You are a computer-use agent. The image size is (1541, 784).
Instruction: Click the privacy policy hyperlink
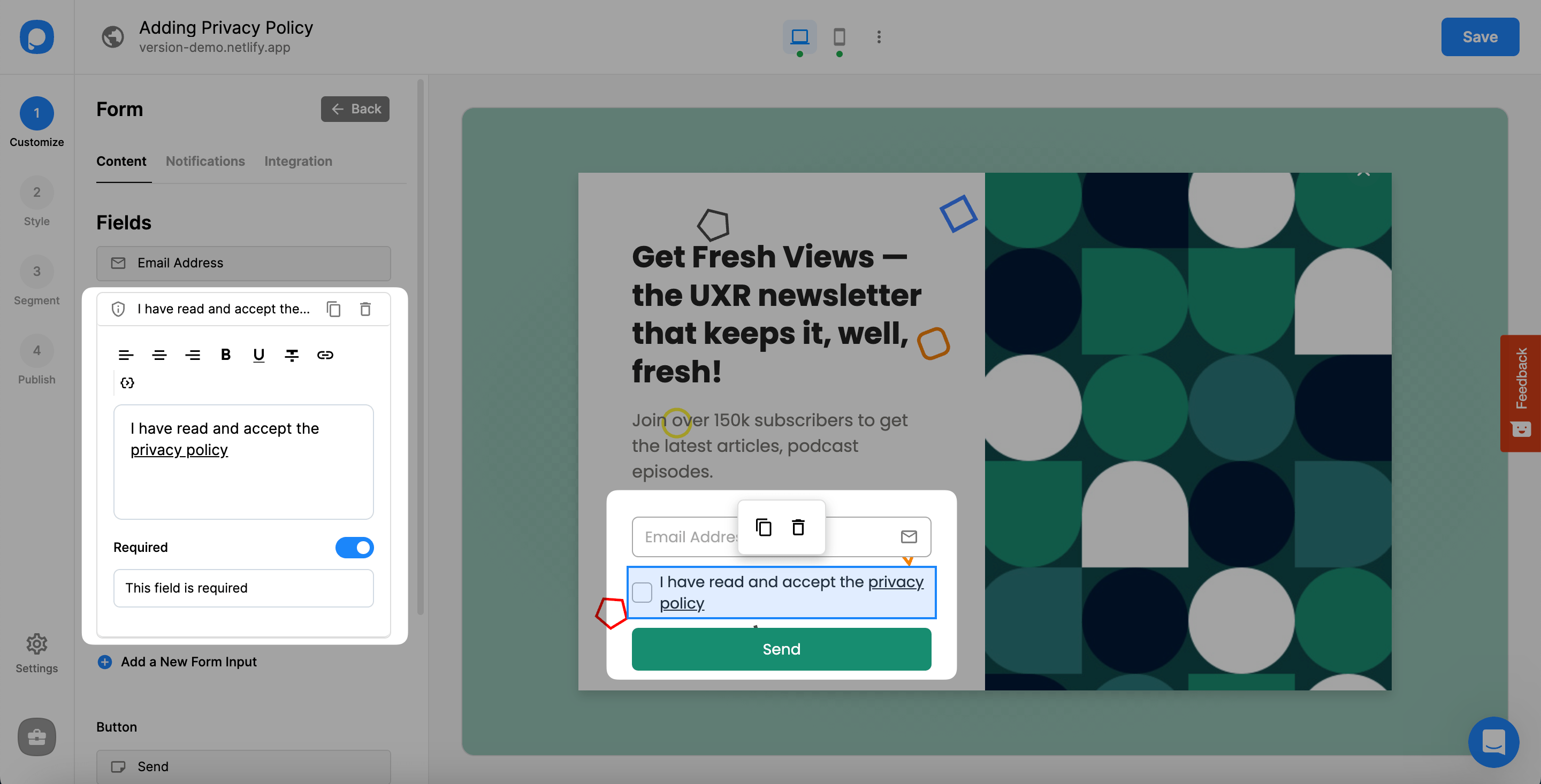tap(179, 450)
